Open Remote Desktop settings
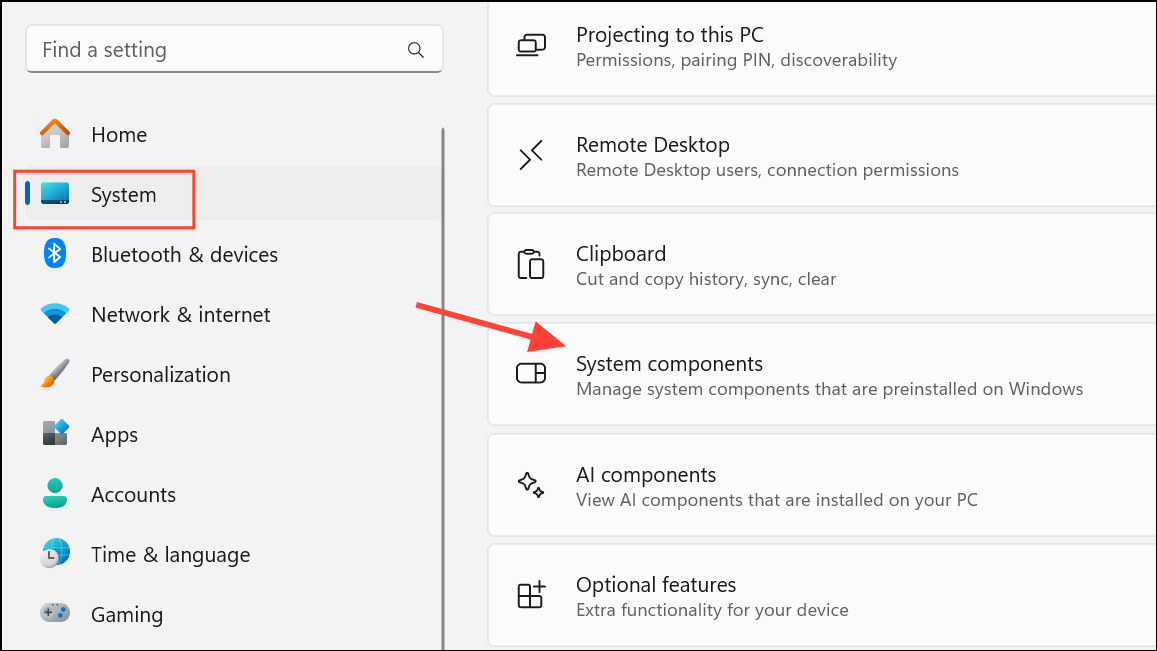 pos(822,155)
